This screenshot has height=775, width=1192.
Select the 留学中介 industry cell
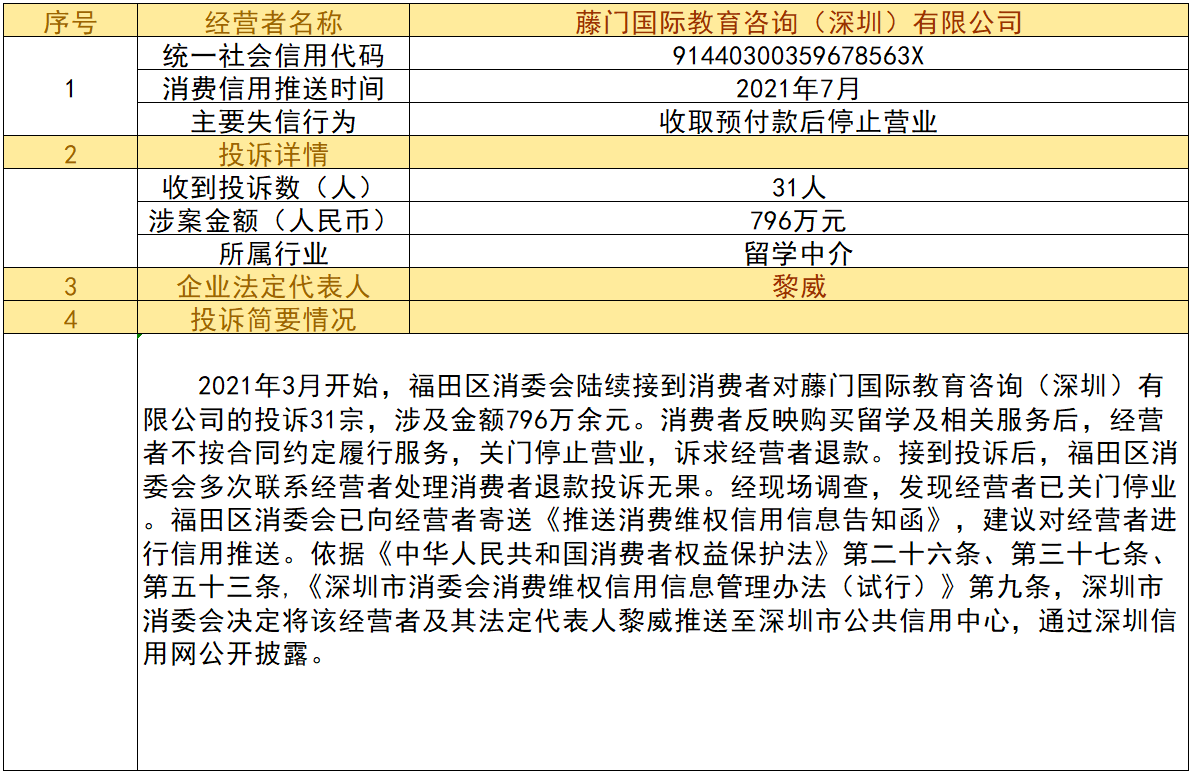pyautogui.click(x=798, y=254)
